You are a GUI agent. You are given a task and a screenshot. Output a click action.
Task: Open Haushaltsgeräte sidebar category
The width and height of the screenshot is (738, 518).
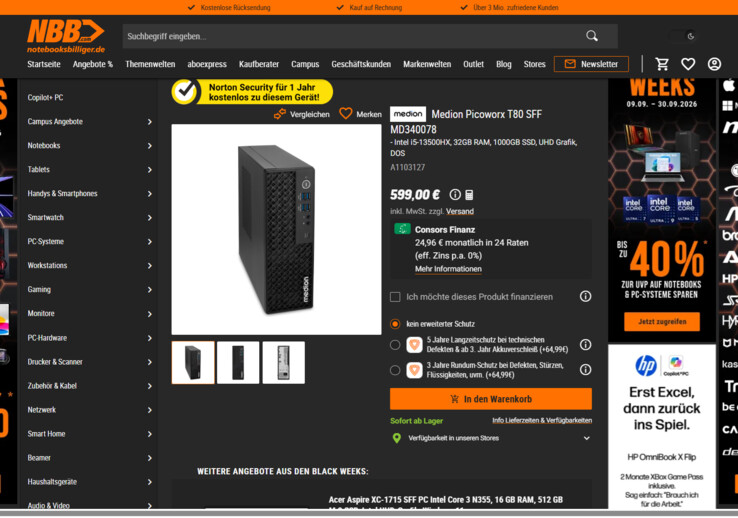52,482
